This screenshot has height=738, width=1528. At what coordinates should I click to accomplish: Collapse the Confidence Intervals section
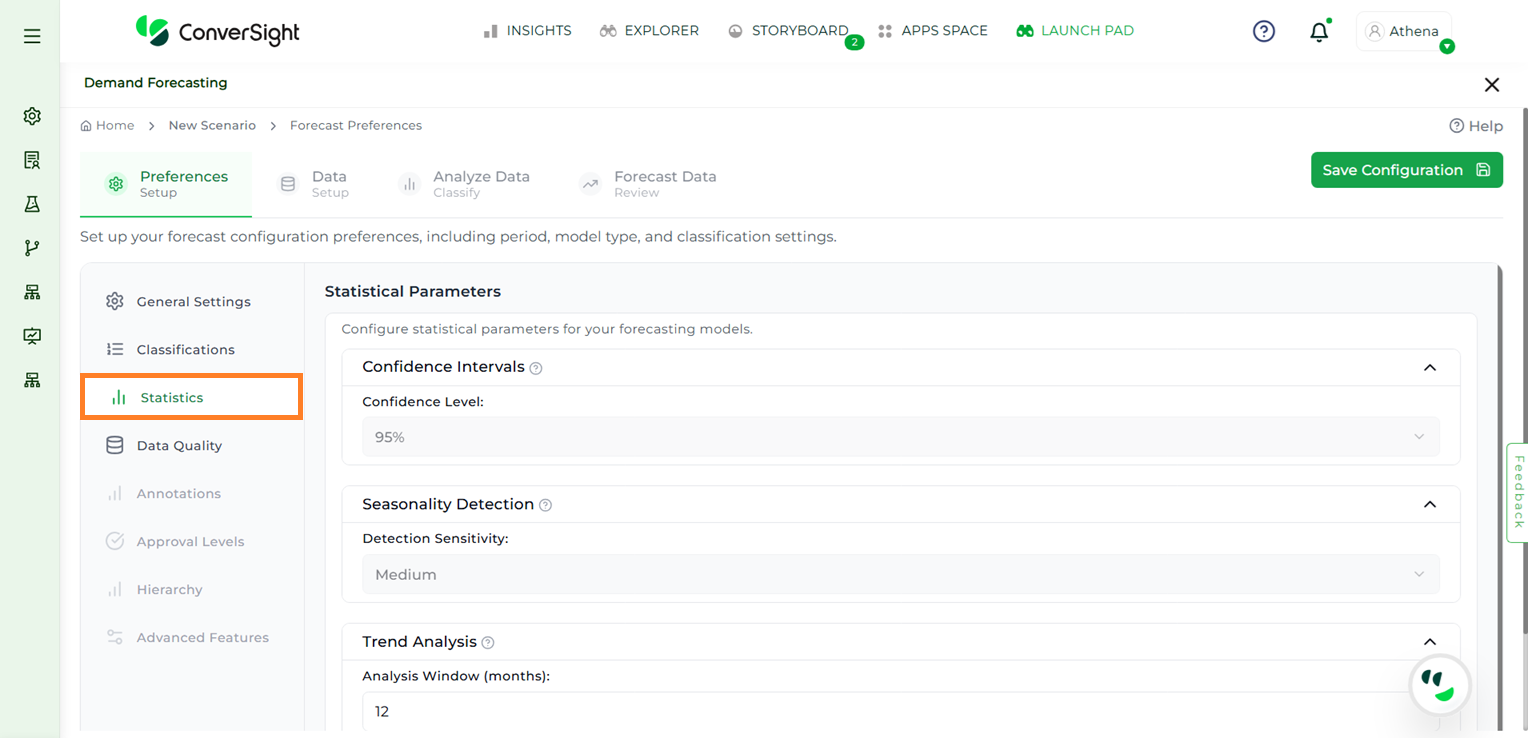(1429, 368)
